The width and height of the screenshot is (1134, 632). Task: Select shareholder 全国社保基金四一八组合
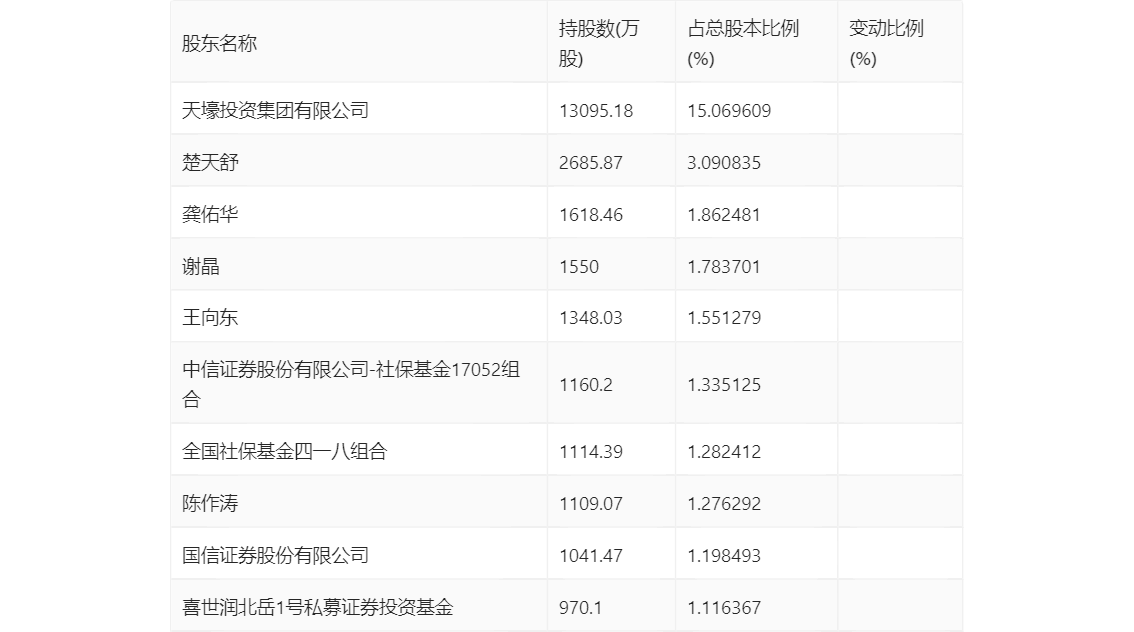(x=284, y=451)
